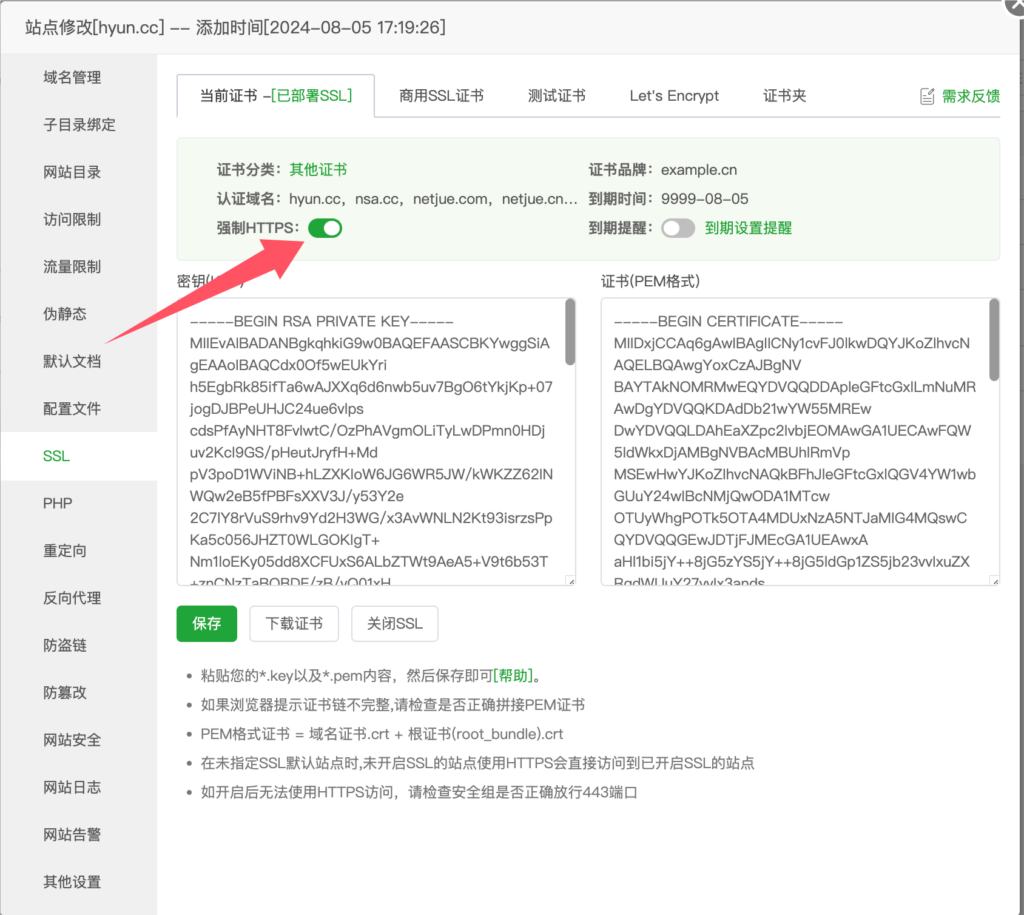Click the 到期时间 value 9999-08-05
This screenshot has height=915, width=1024.
point(705,199)
